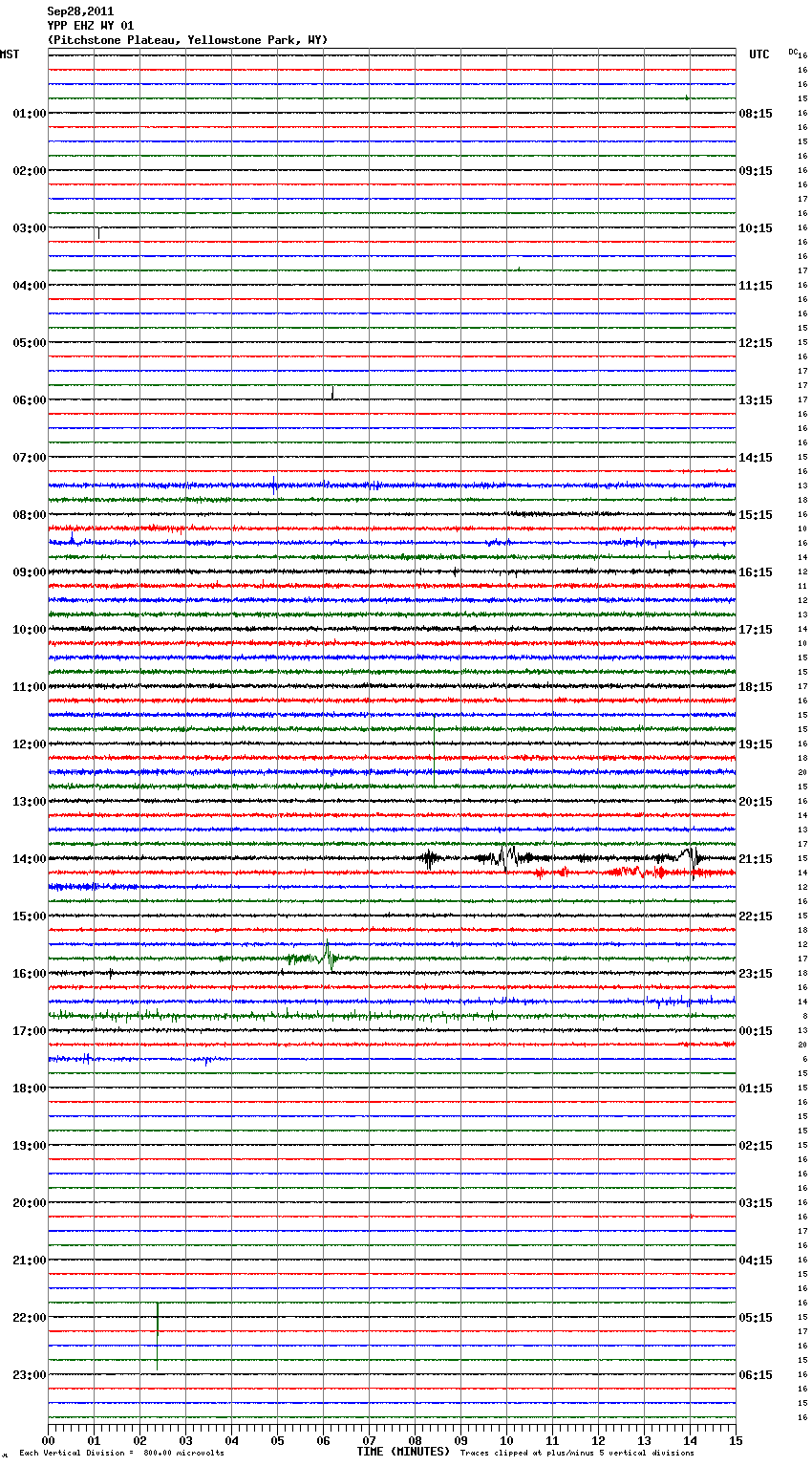The image size is (812, 1466).
Task: Click the date label Sep28,2011
Action: pos(80,11)
